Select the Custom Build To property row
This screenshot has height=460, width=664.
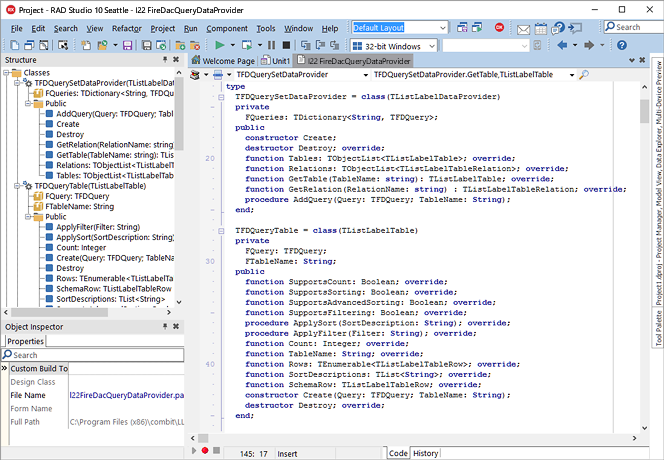point(39,369)
